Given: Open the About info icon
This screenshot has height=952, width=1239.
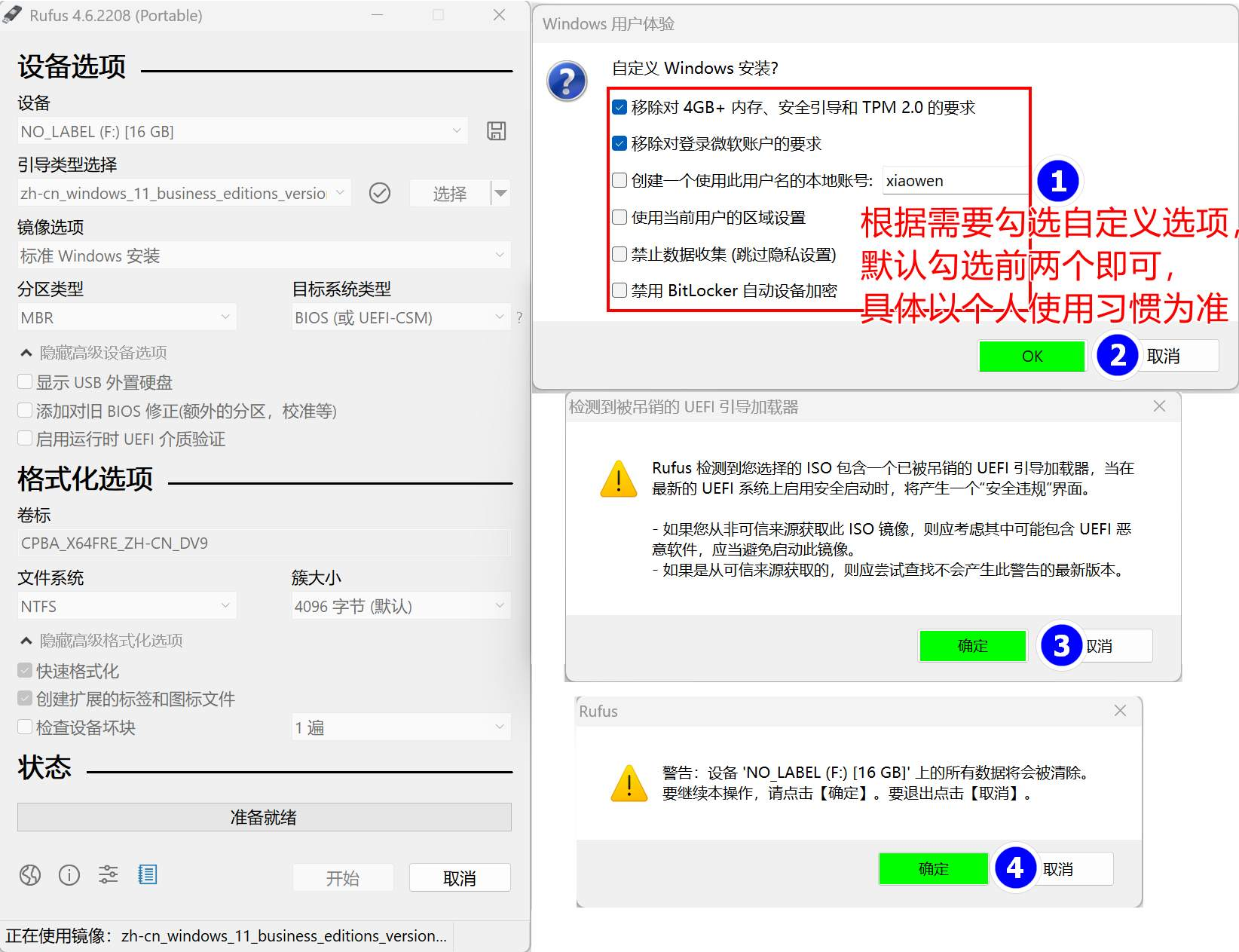Looking at the screenshot, I should (69, 874).
